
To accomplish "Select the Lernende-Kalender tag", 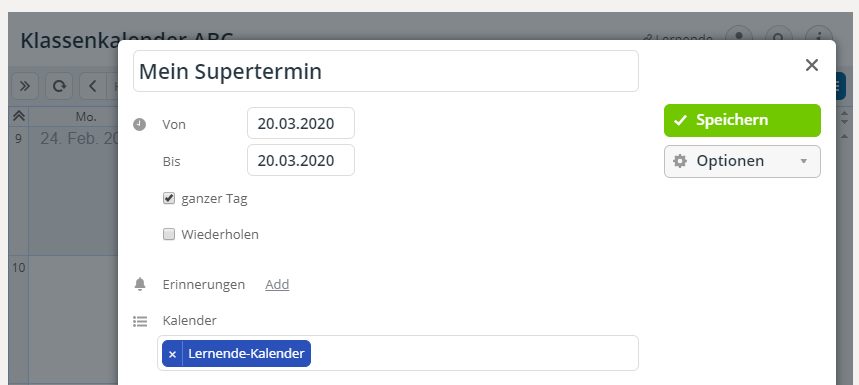I will [x=246, y=354].
